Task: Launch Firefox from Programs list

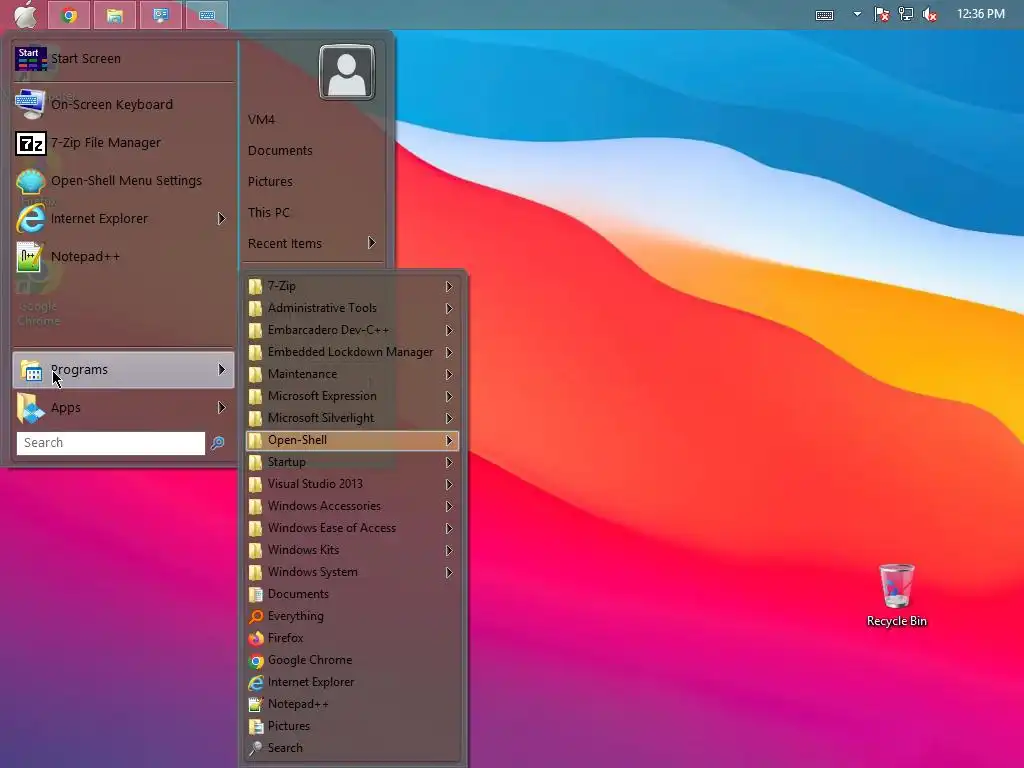Action: pyautogui.click(x=353, y=638)
